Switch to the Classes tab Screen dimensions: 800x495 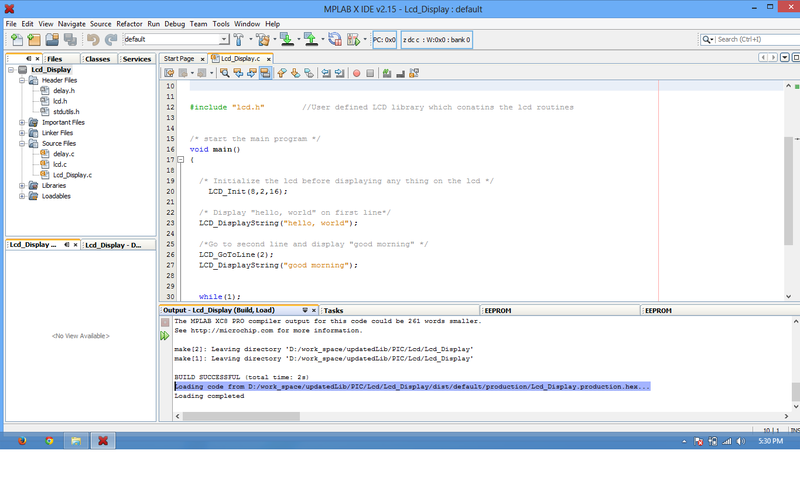[97, 59]
